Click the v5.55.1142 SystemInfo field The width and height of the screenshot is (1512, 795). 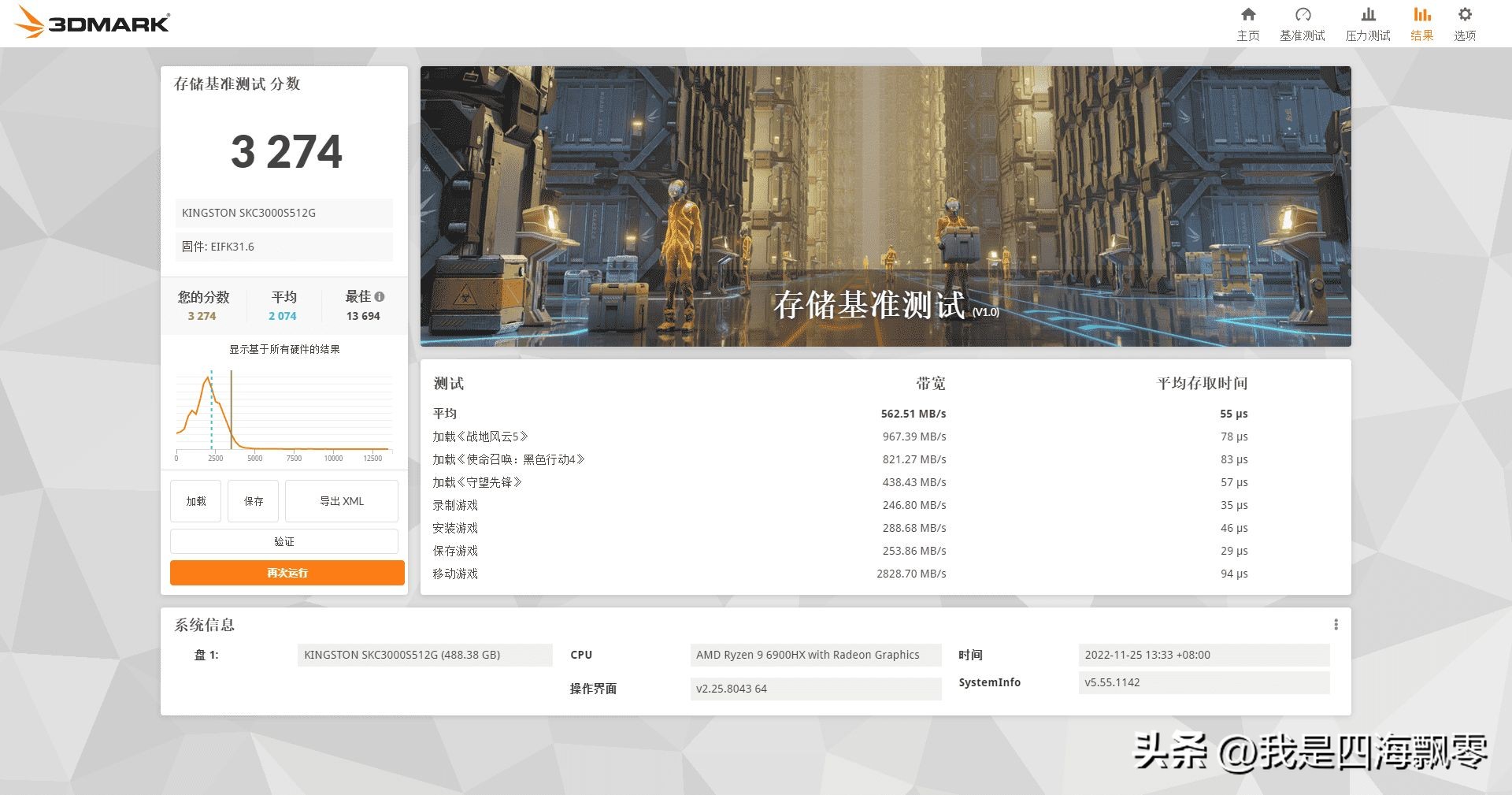1204,682
